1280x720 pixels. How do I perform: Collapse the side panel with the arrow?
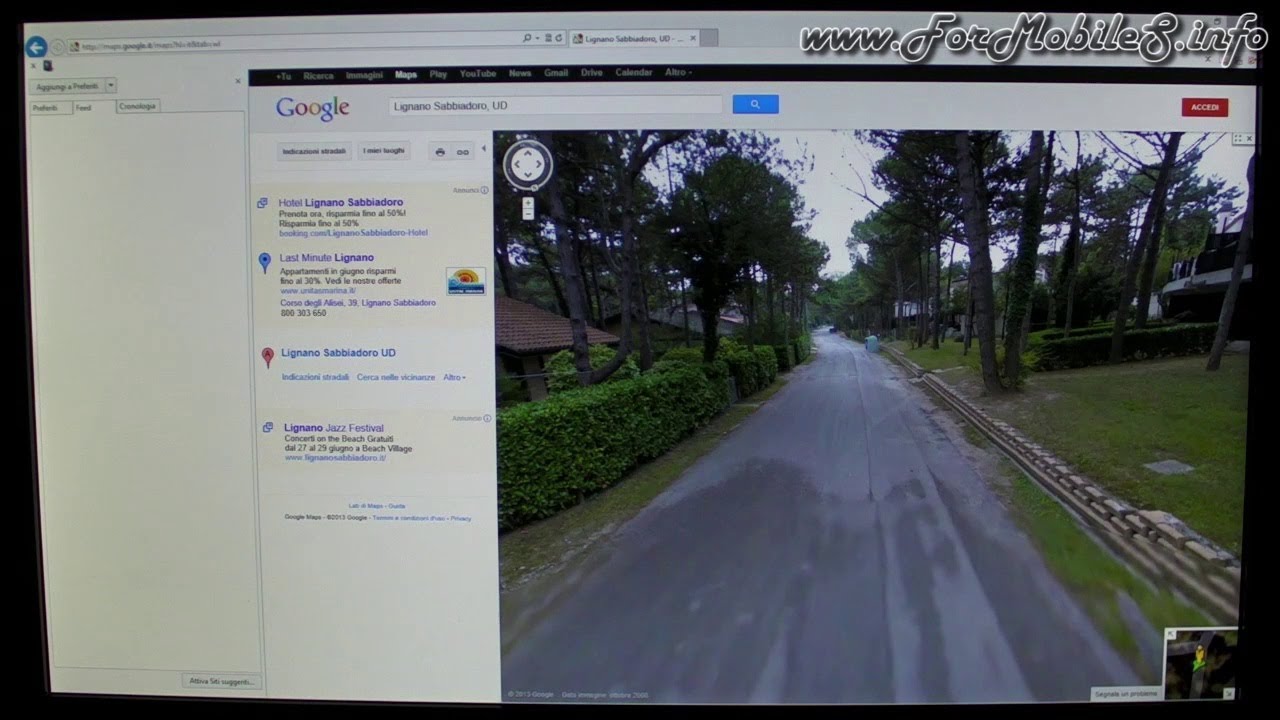(484, 149)
